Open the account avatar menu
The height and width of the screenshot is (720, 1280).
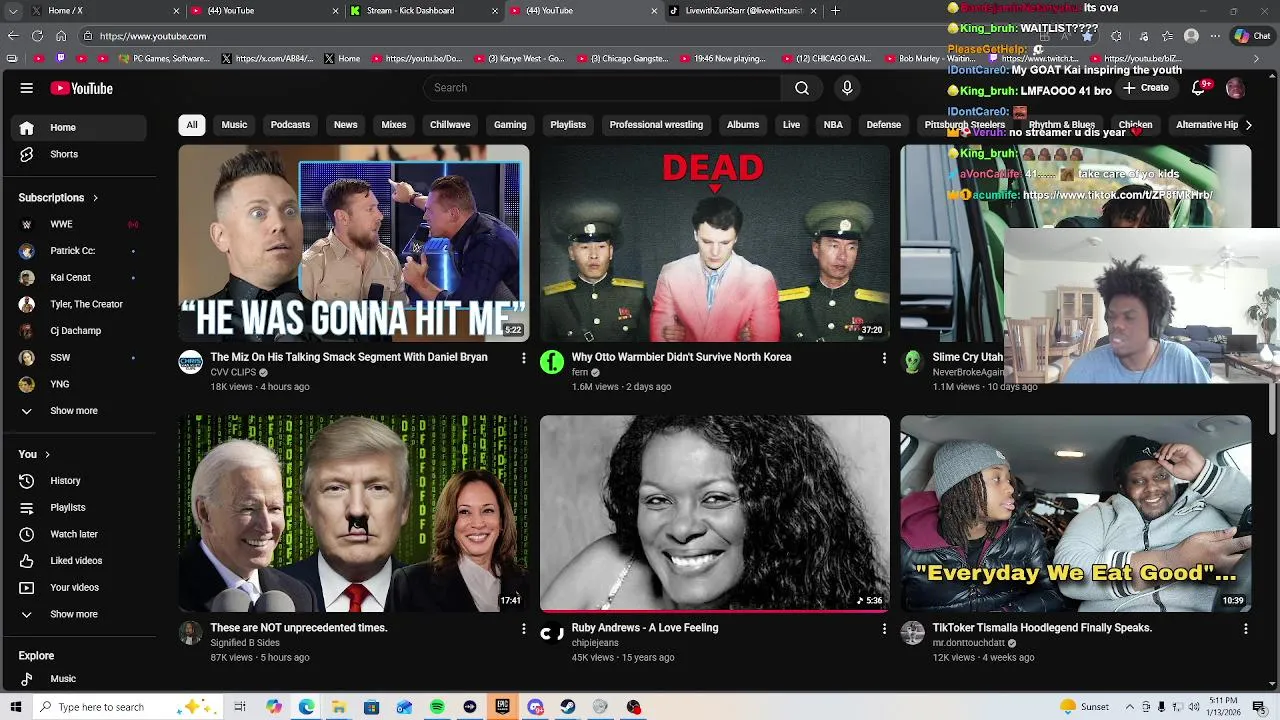coord(1235,88)
